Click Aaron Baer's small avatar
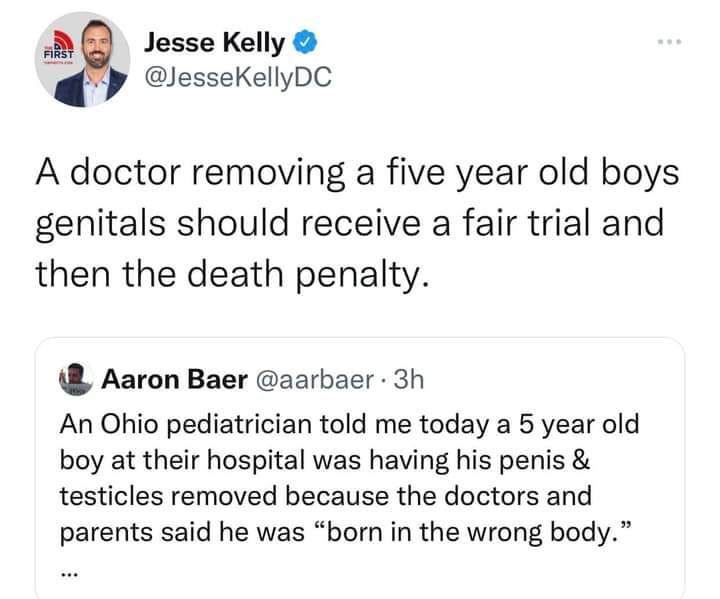The image size is (720, 599). pos(76,381)
